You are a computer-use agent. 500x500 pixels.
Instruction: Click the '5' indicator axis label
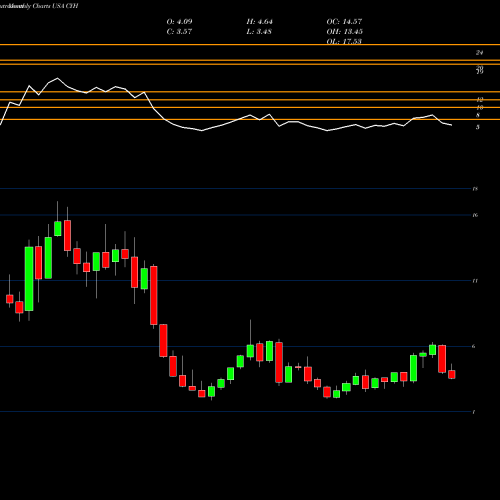tap(478, 127)
